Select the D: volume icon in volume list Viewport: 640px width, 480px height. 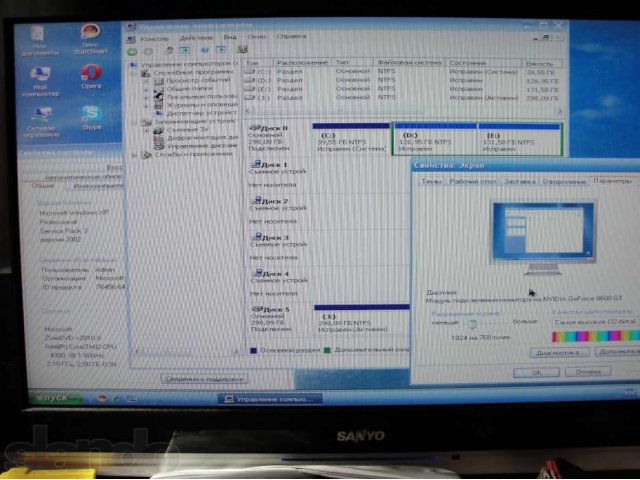point(249,80)
